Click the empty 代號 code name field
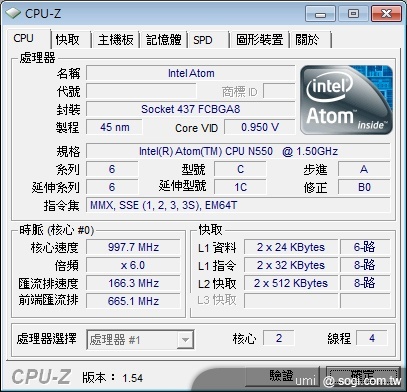Screen dimensions: 407x392 coord(141,91)
